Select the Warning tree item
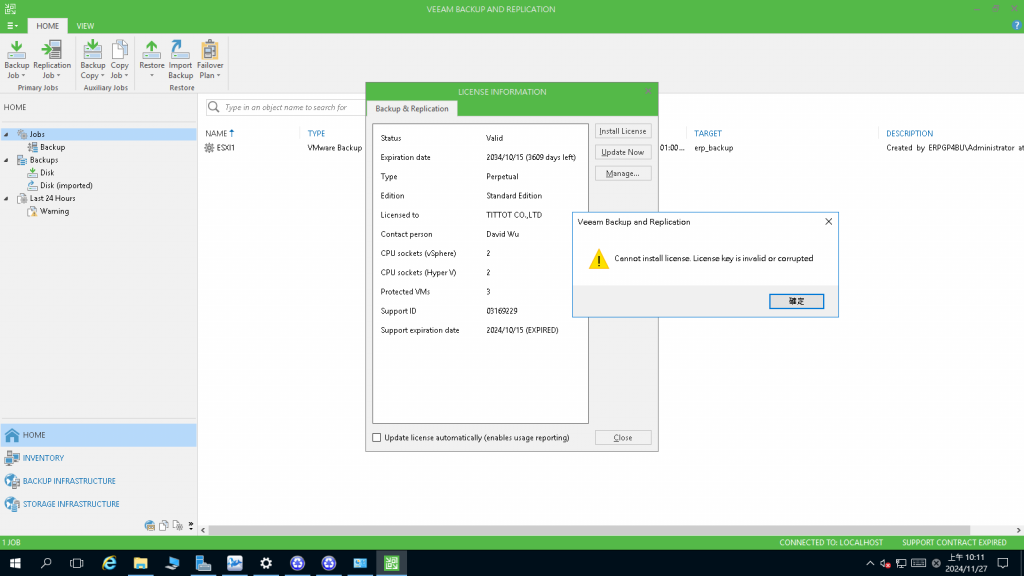The width and height of the screenshot is (1024, 576). (x=54, y=211)
